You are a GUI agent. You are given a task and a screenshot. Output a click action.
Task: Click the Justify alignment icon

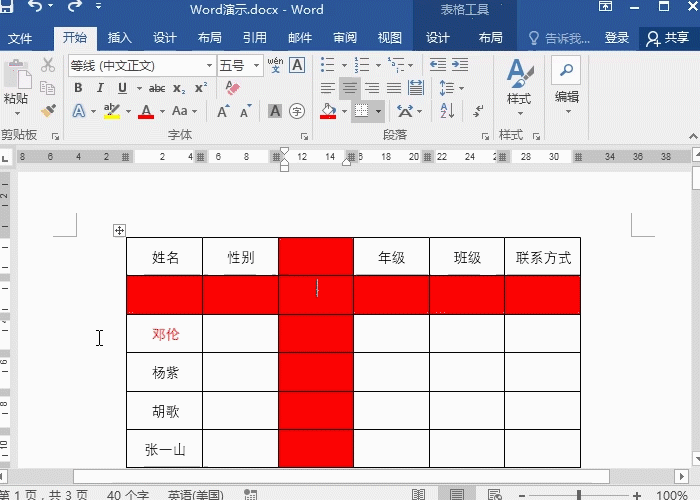point(394,88)
